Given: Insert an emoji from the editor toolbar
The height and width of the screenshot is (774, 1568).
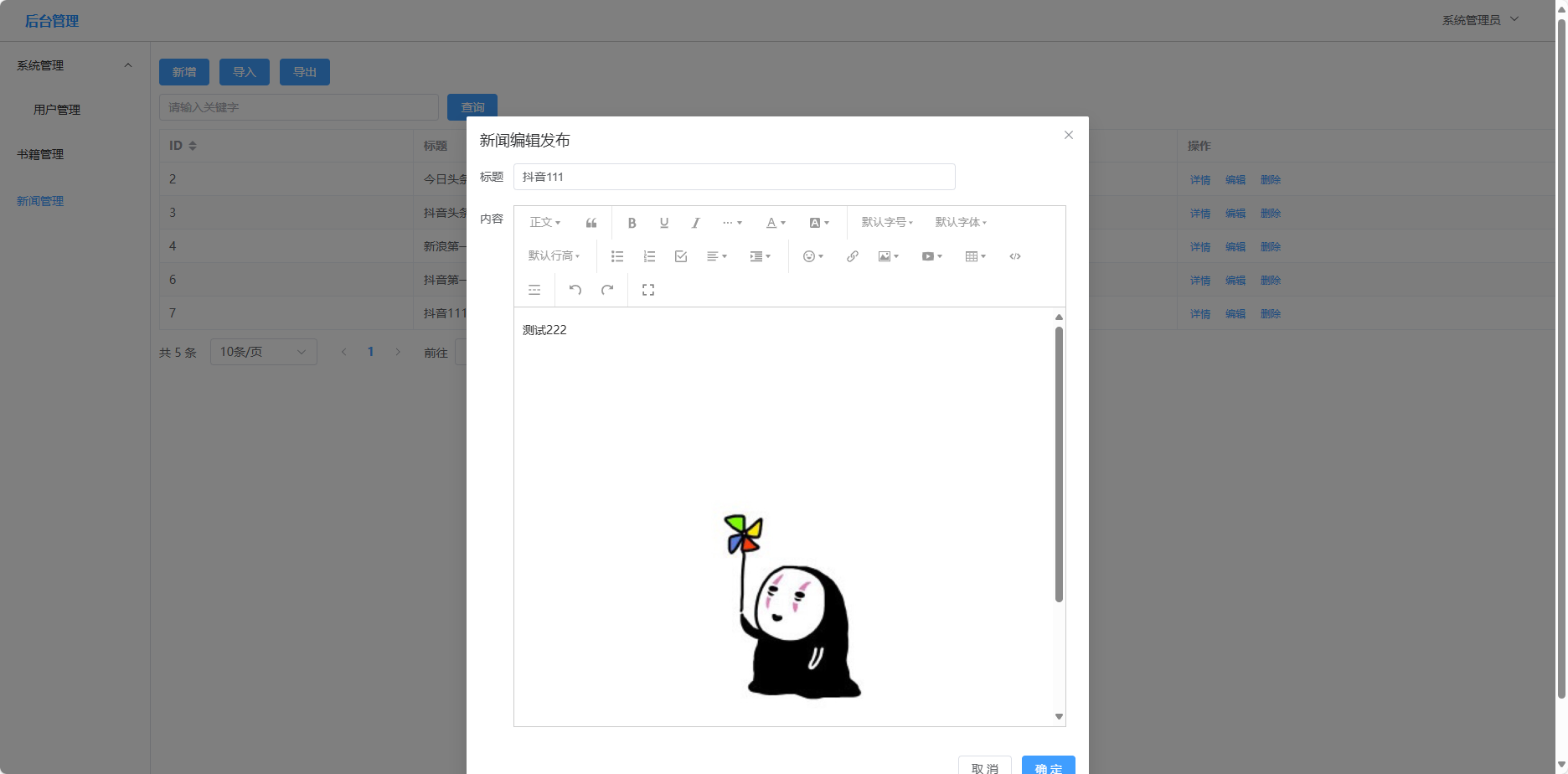Looking at the screenshot, I should (x=809, y=255).
